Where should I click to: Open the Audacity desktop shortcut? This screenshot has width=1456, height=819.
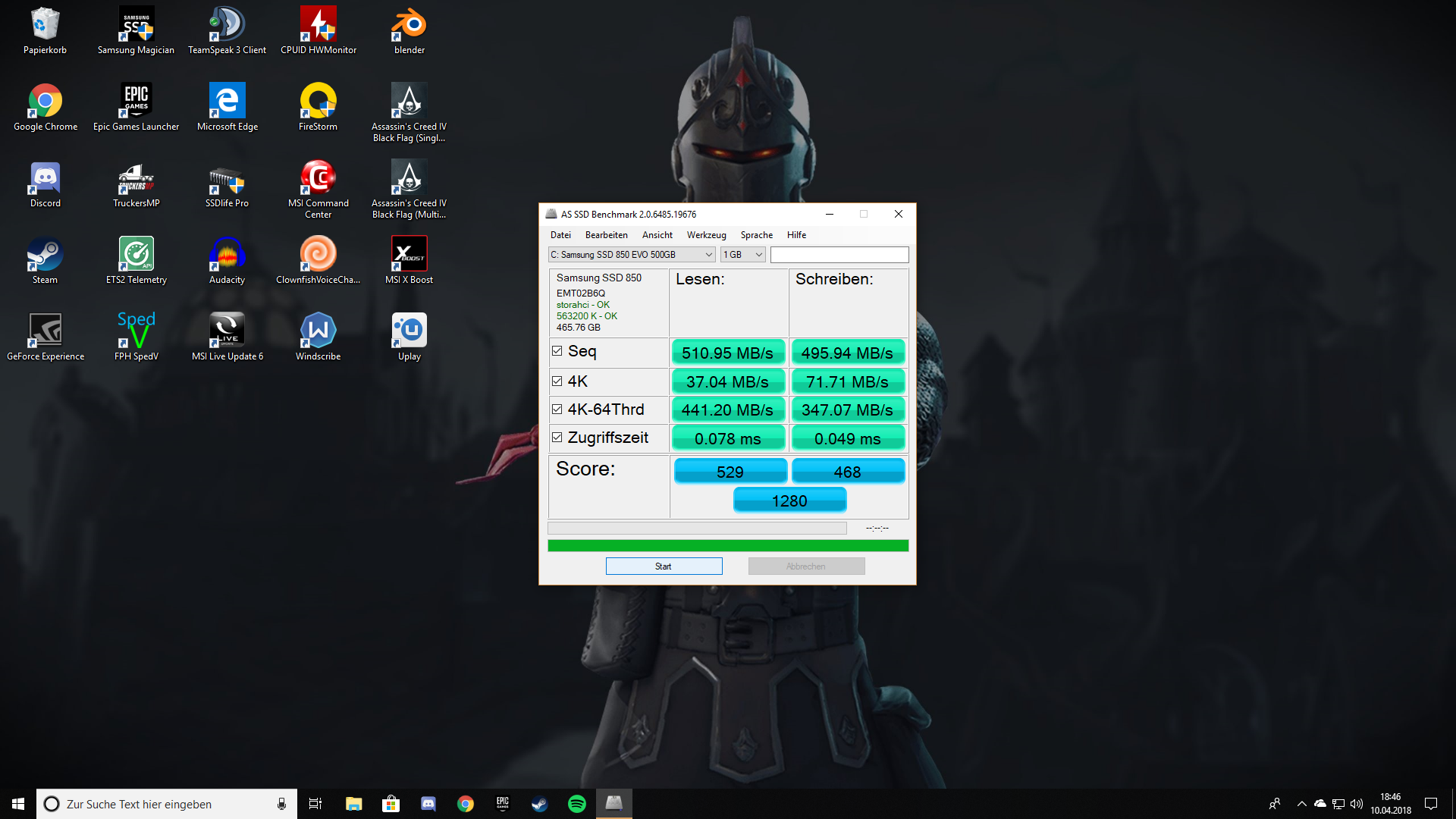click(x=227, y=261)
